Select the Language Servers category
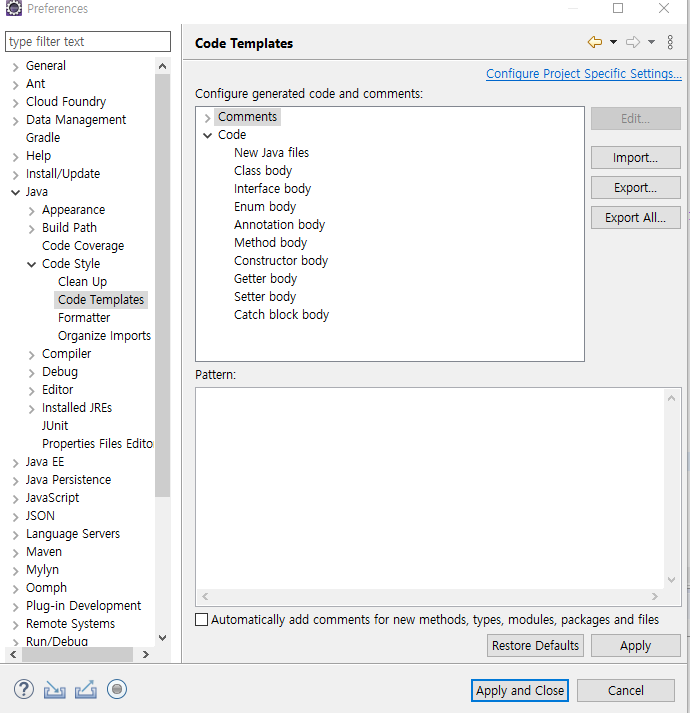The width and height of the screenshot is (690, 713). tap(73, 533)
